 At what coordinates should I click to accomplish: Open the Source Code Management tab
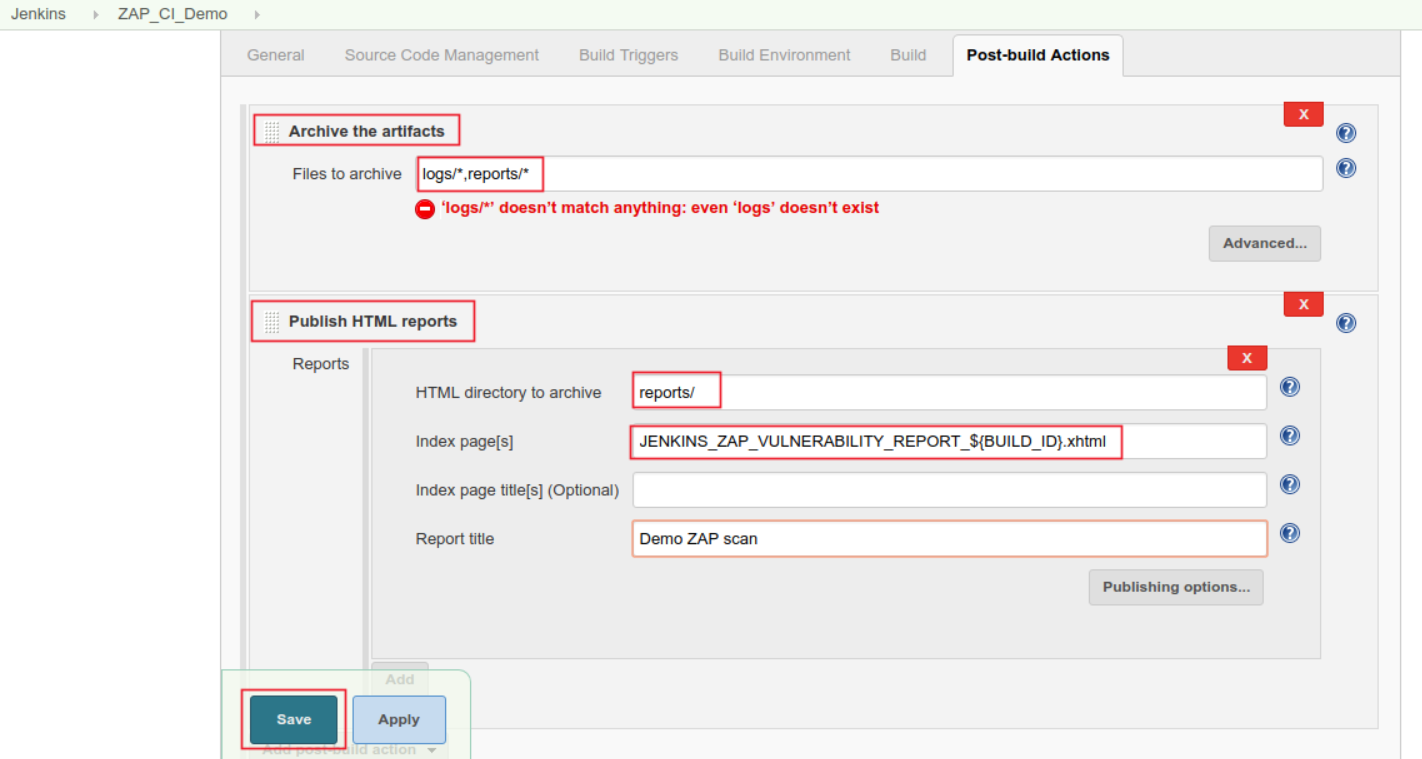pos(442,55)
